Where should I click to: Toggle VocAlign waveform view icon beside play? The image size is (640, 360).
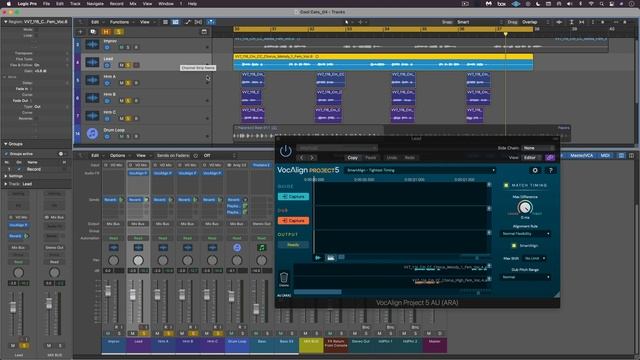[331, 258]
